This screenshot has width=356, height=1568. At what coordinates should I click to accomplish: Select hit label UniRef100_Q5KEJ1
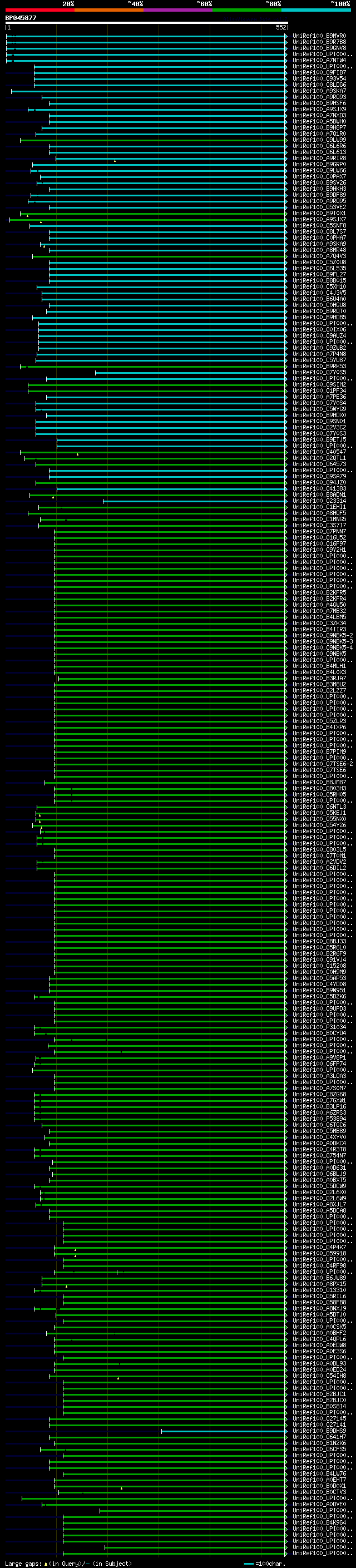click(x=319, y=813)
